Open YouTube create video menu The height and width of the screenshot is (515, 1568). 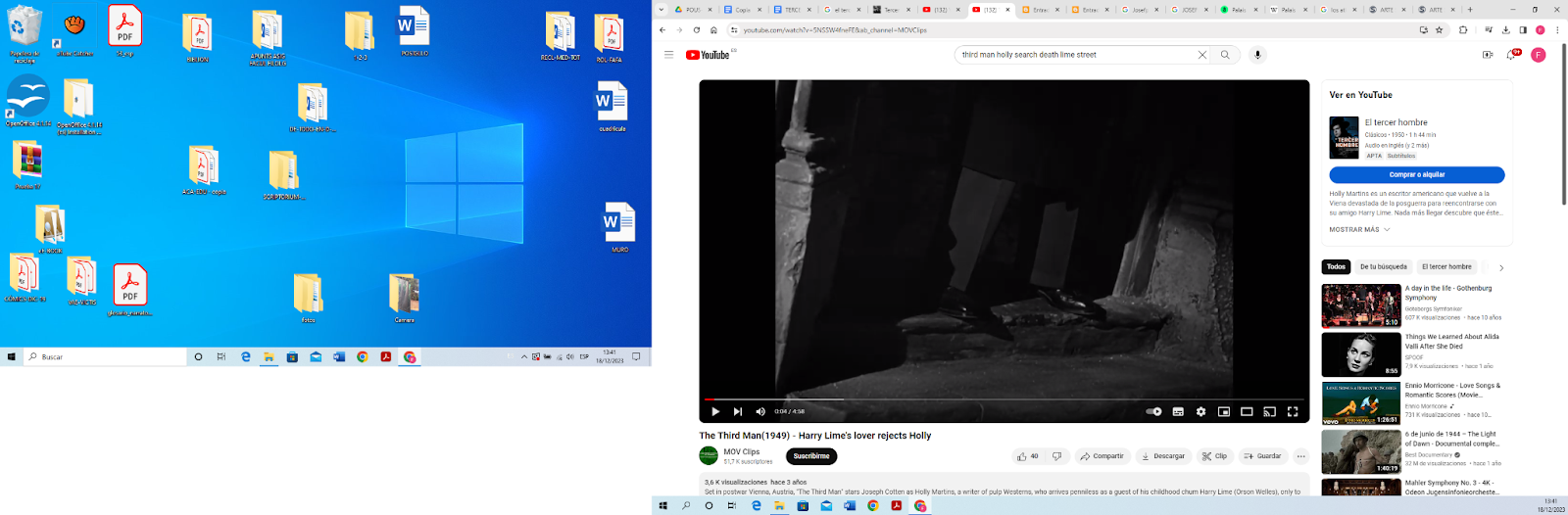pyautogui.click(x=1488, y=55)
